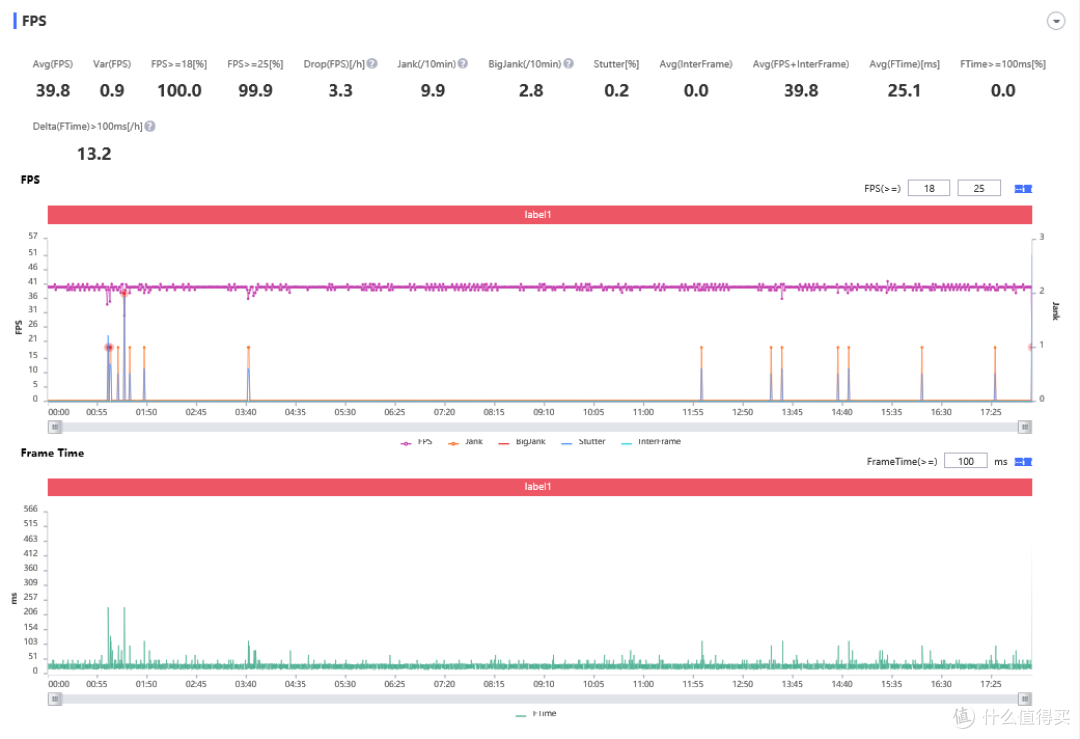This screenshot has width=1080, height=739.
Task: Click the Frame Time chart heading
Action: pyautogui.click(x=52, y=452)
